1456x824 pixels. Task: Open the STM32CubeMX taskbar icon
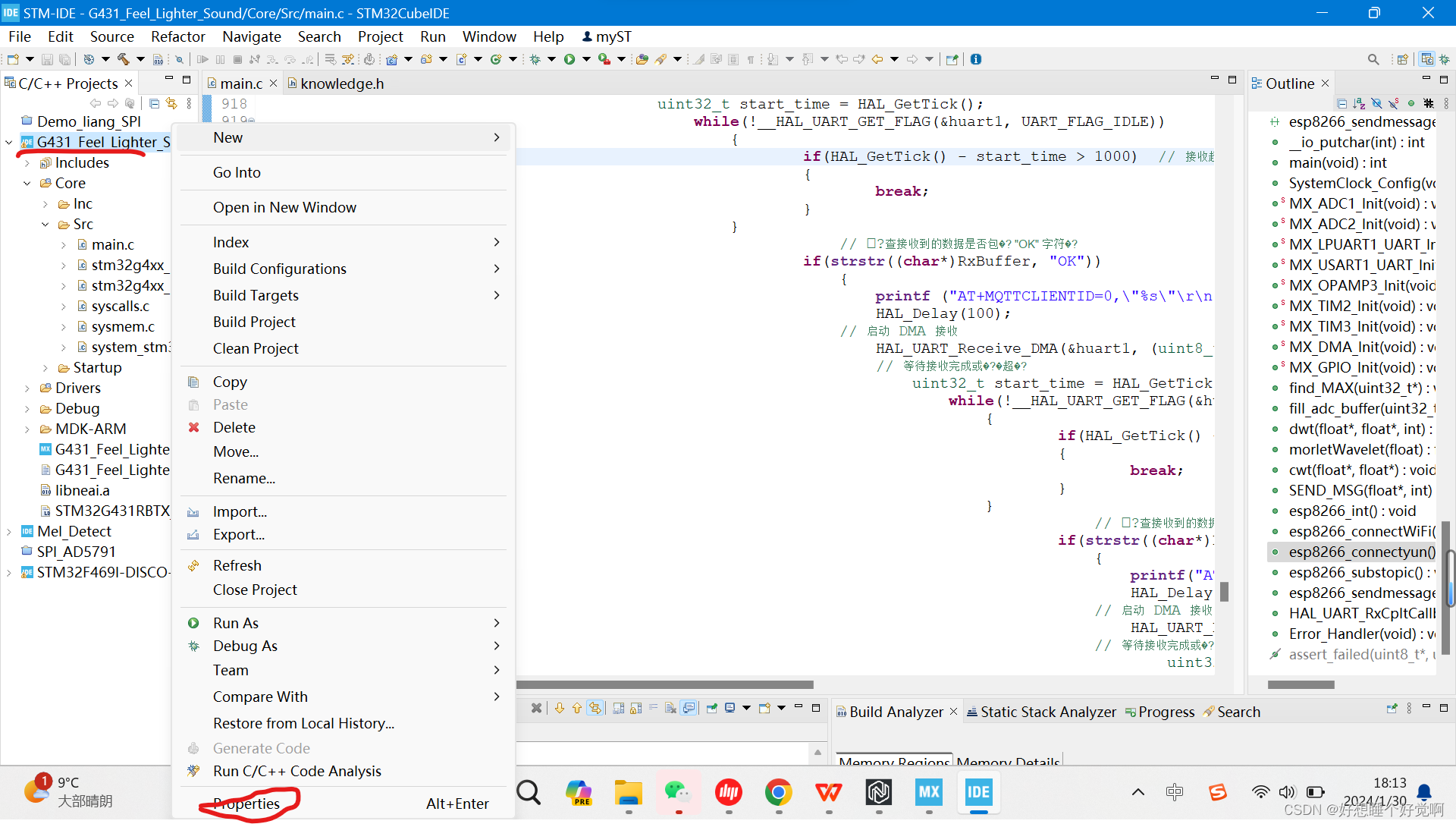(x=928, y=793)
